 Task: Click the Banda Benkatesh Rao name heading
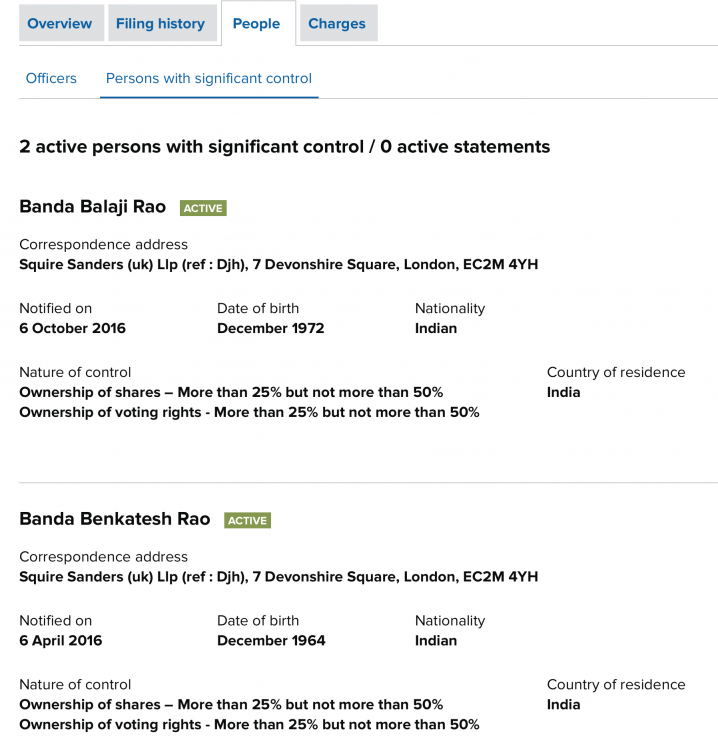click(x=115, y=519)
